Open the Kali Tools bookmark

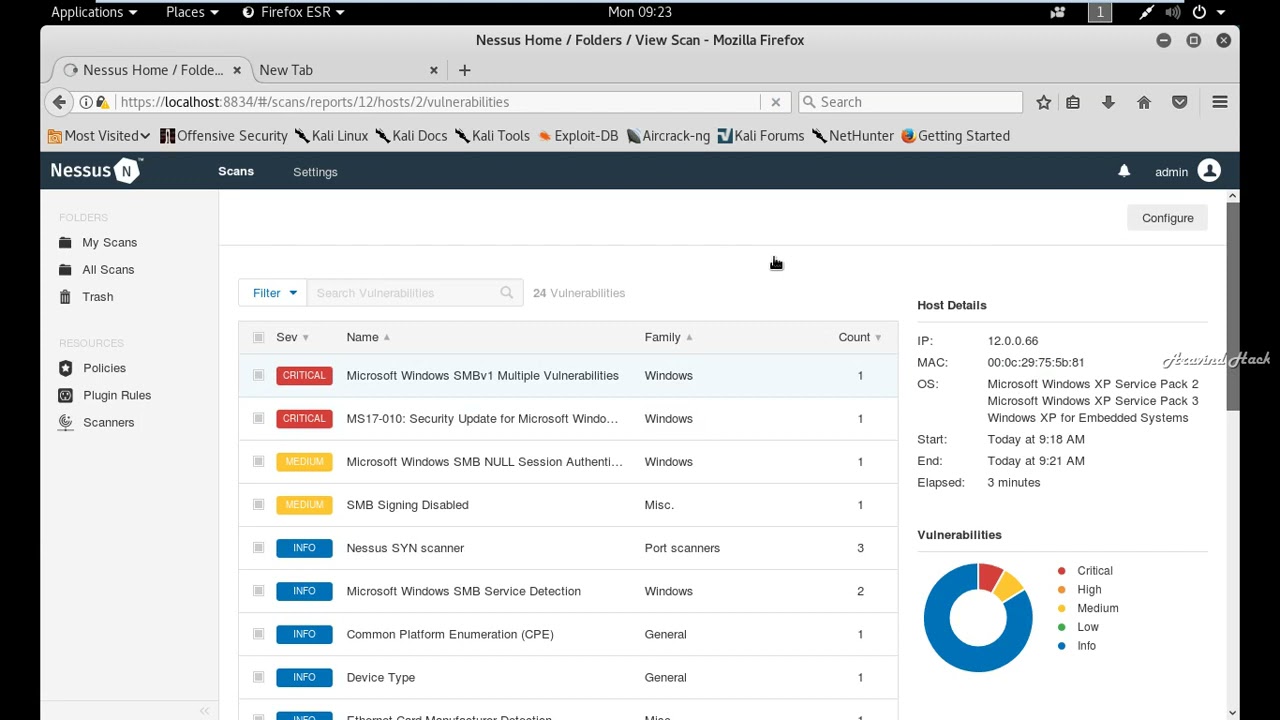click(492, 136)
